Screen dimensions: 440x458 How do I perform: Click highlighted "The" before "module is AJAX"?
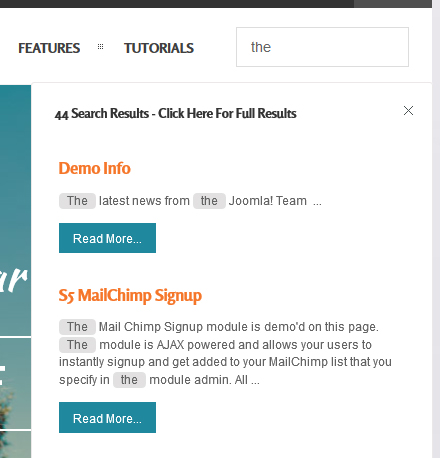pyautogui.click(x=77, y=345)
